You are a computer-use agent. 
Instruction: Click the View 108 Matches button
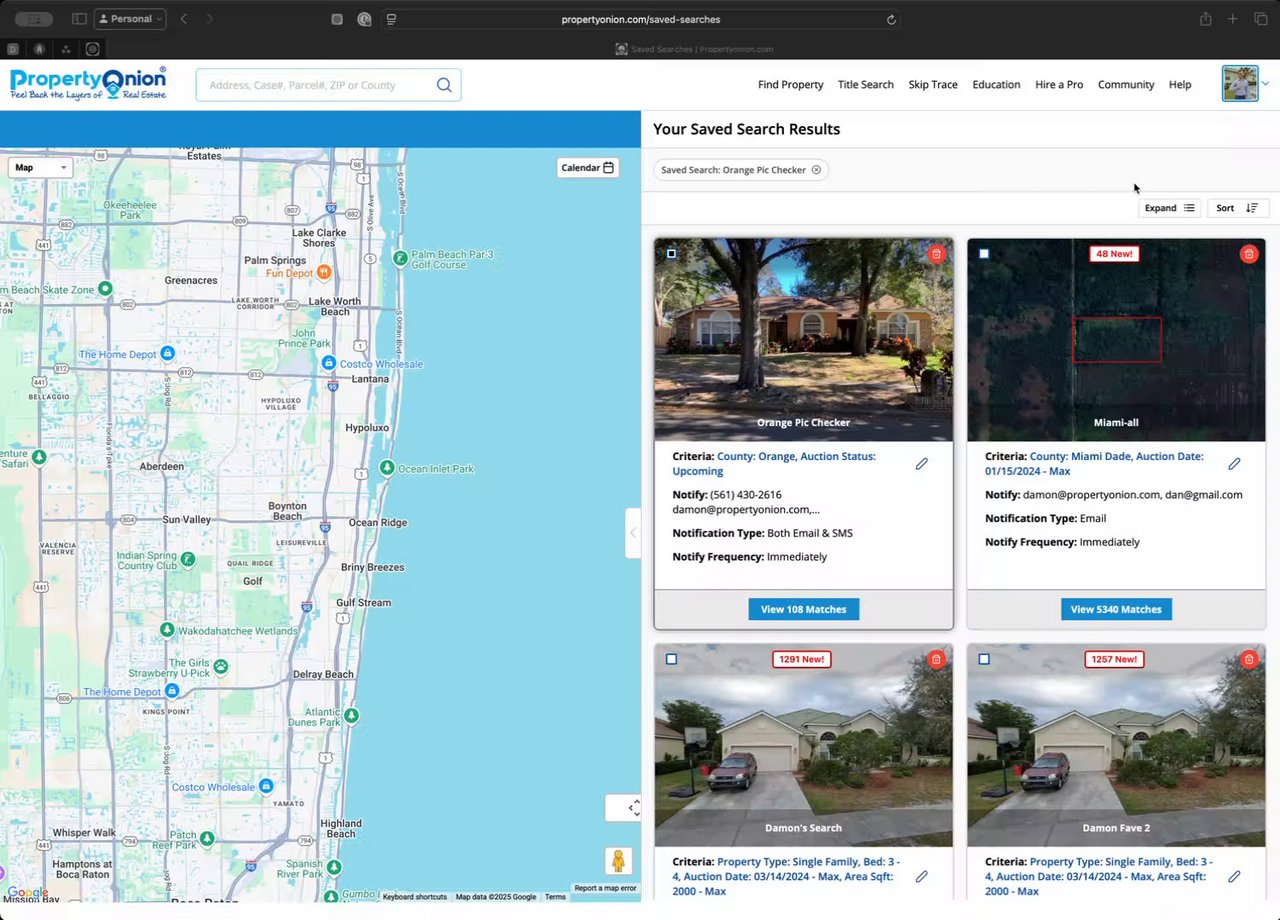(x=804, y=609)
